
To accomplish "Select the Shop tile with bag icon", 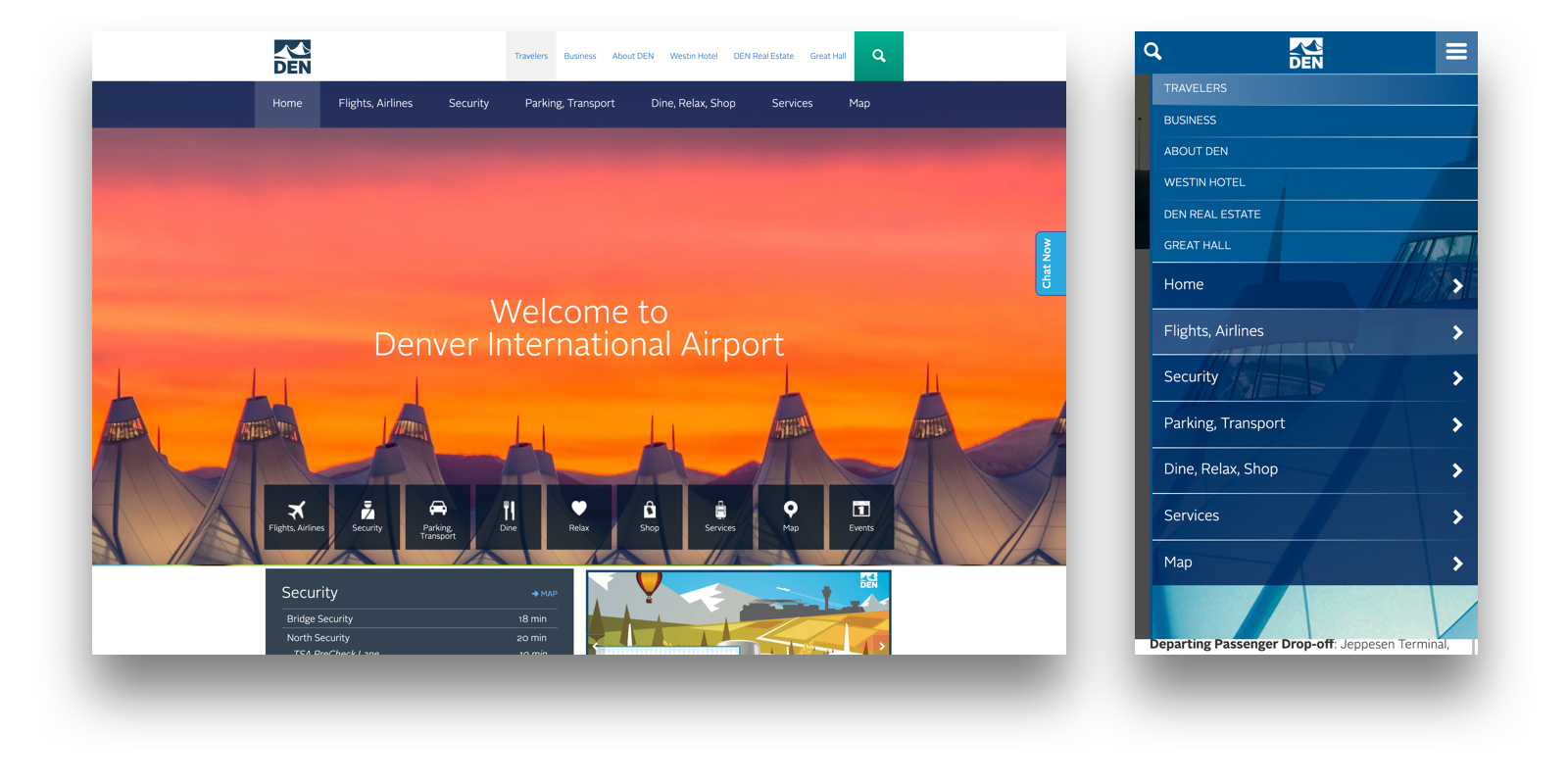I will point(650,516).
